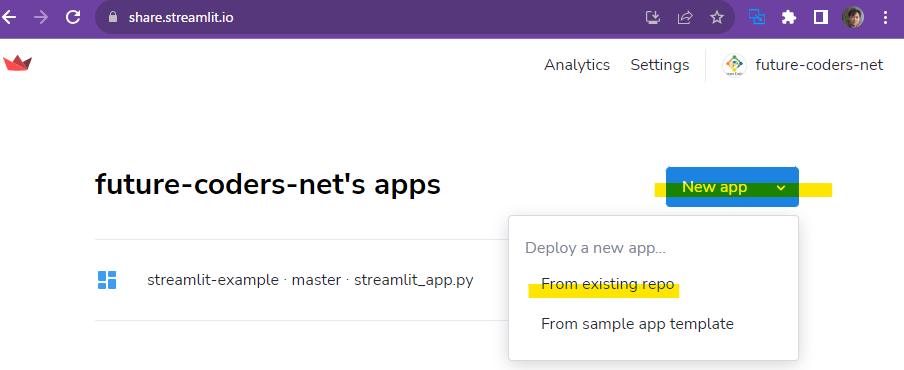904x370 pixels.
Task: Click the New app button
Action: click(x=732, y=187)
